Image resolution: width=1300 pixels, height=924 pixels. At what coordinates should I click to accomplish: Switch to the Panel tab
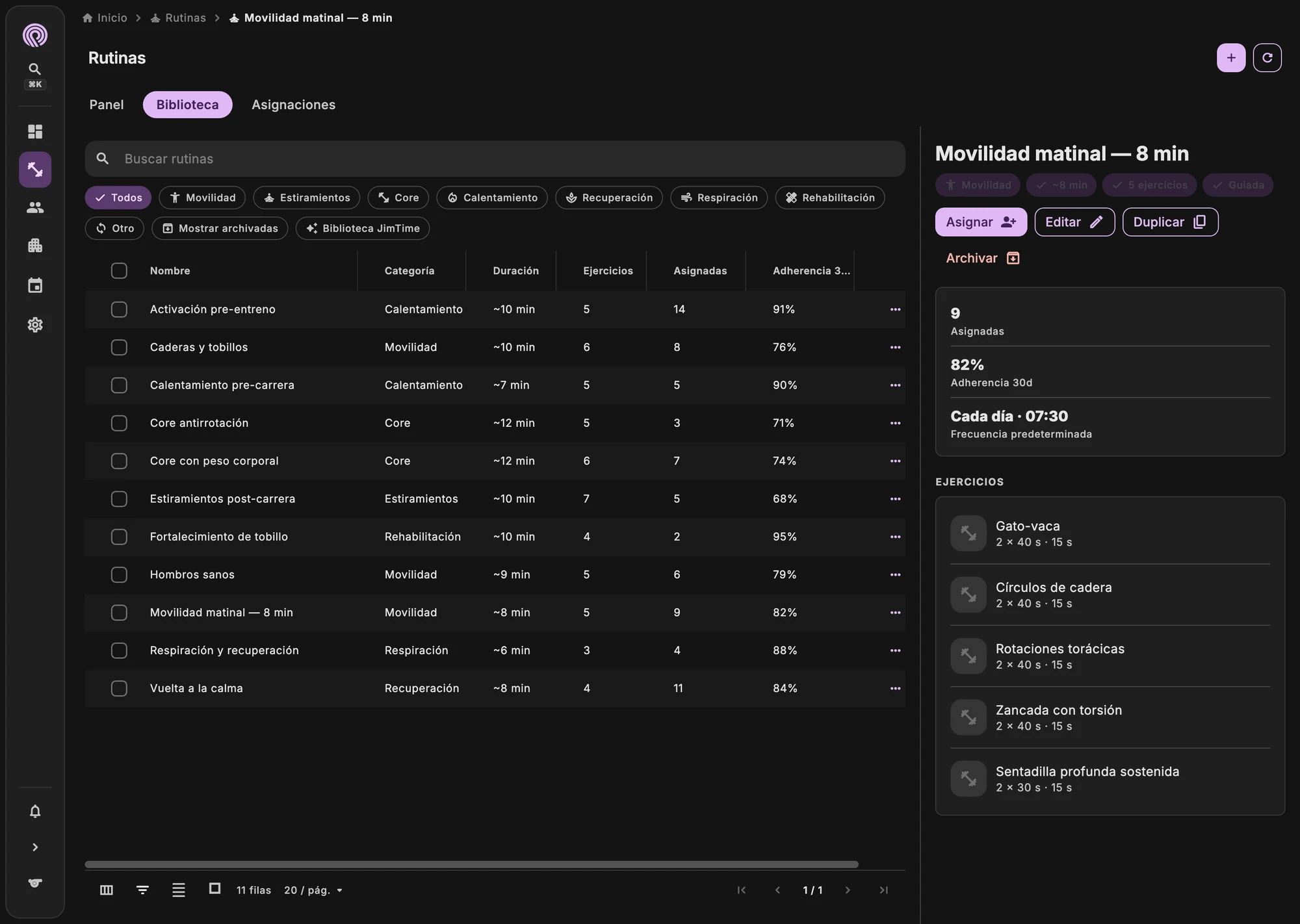tap(107, 105)
